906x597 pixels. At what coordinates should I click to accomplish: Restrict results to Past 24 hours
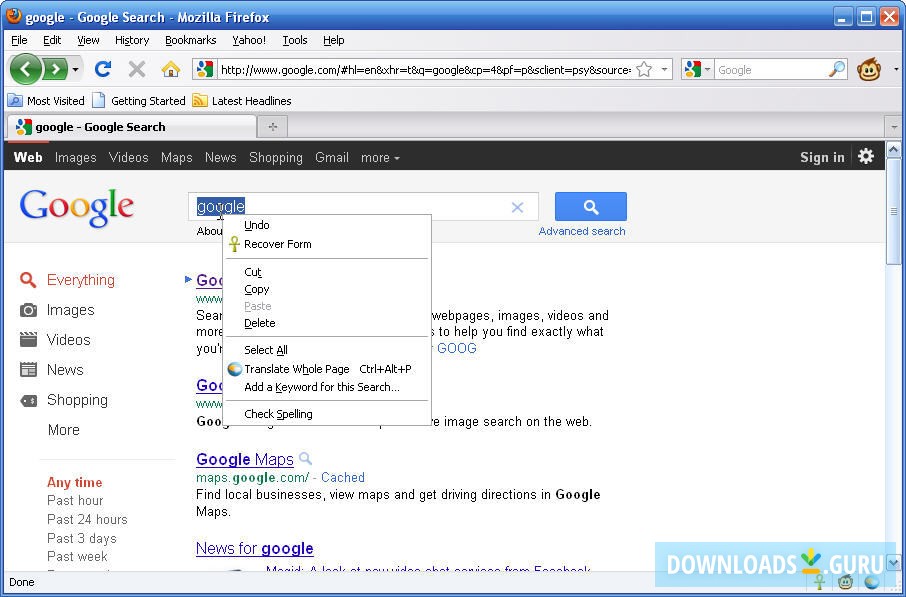tap(87, 520)
